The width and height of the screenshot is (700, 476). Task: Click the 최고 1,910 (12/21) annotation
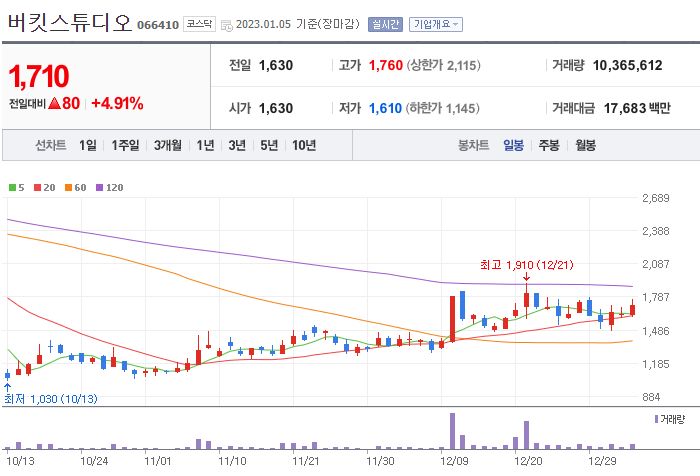pyautogui.click(x=527, y=265)
